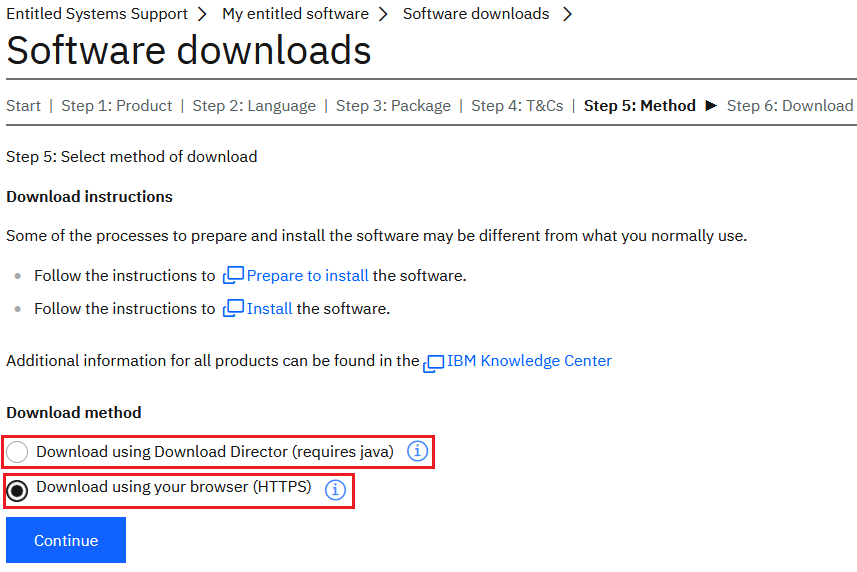857x572 pixels.
Task: Visit the IBM Knowledge Center link
Action: pyautogui.click(x=529, y=361)
